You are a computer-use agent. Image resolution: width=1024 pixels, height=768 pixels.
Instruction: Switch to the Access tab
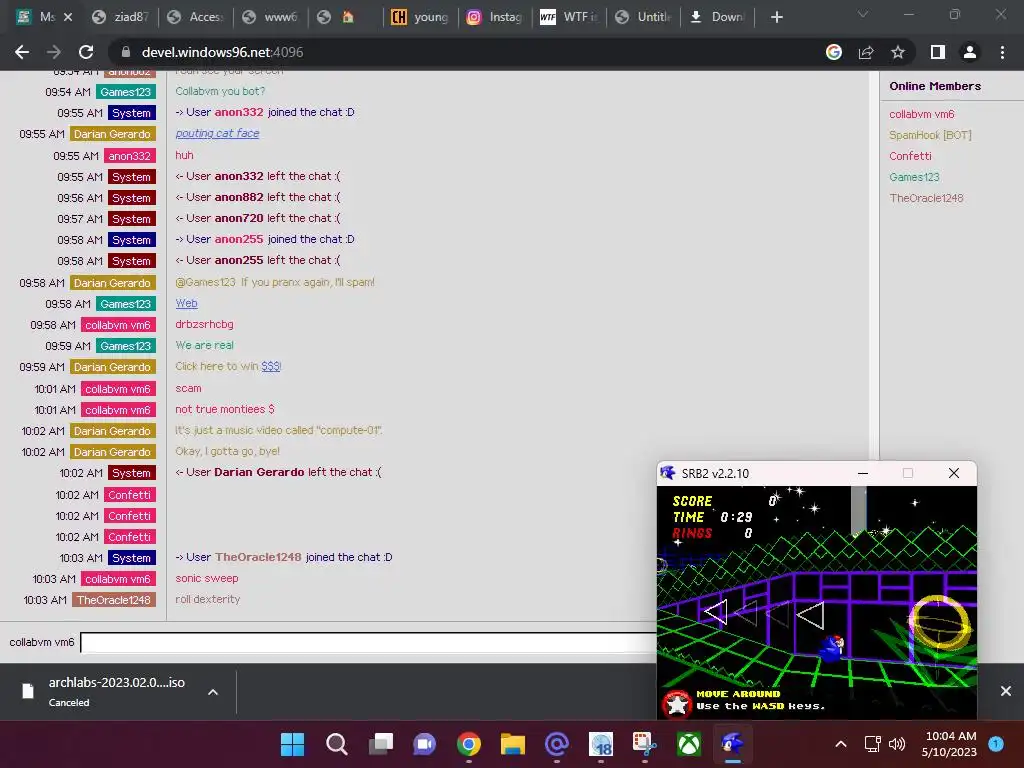tap(196, 17)
